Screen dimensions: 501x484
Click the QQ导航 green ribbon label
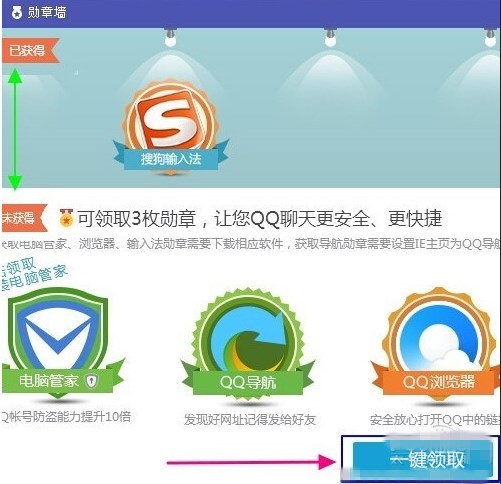click(x=248, y=382)
